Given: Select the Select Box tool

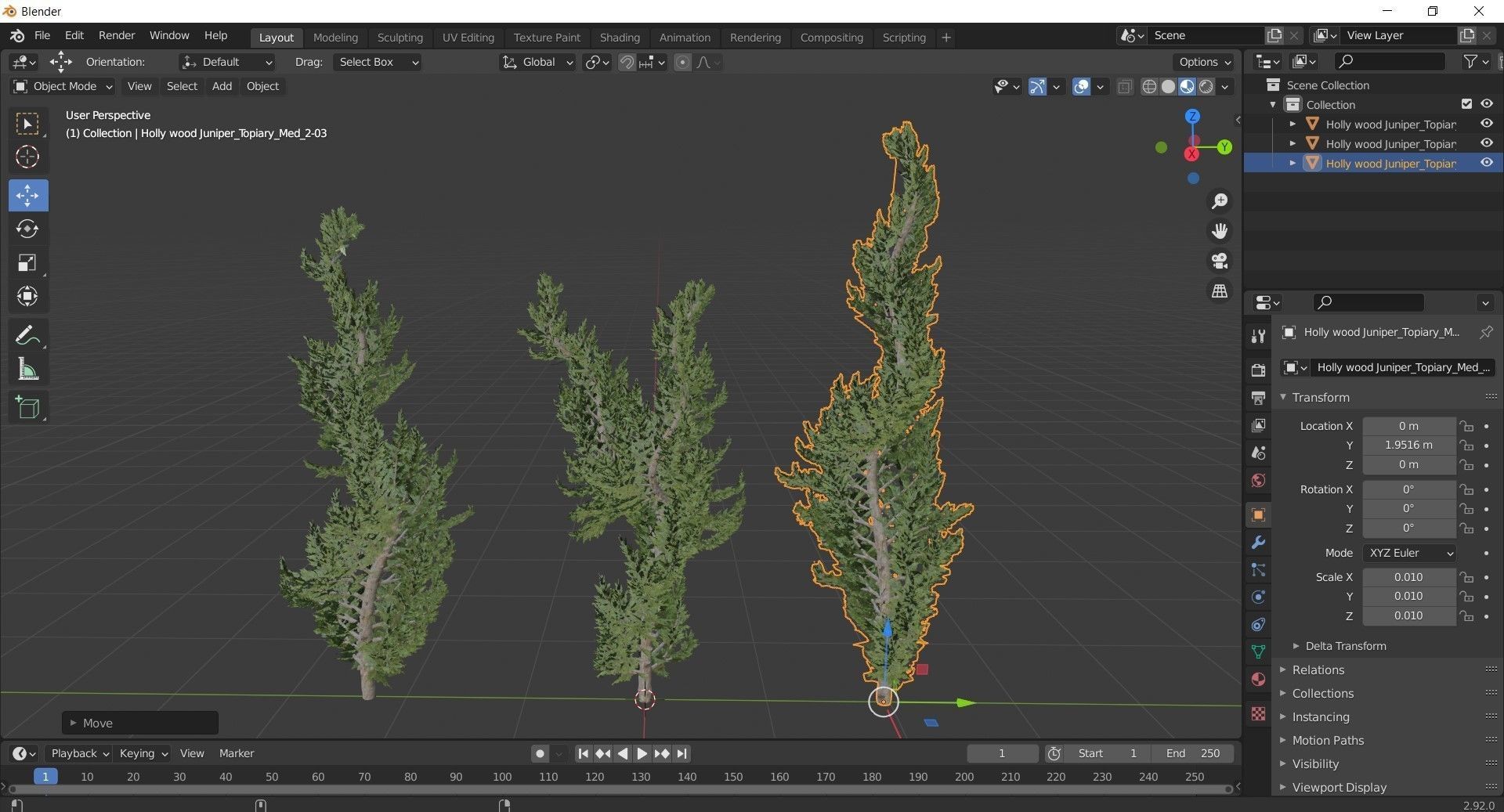Looking at the screenshot, I should point(27,124).
